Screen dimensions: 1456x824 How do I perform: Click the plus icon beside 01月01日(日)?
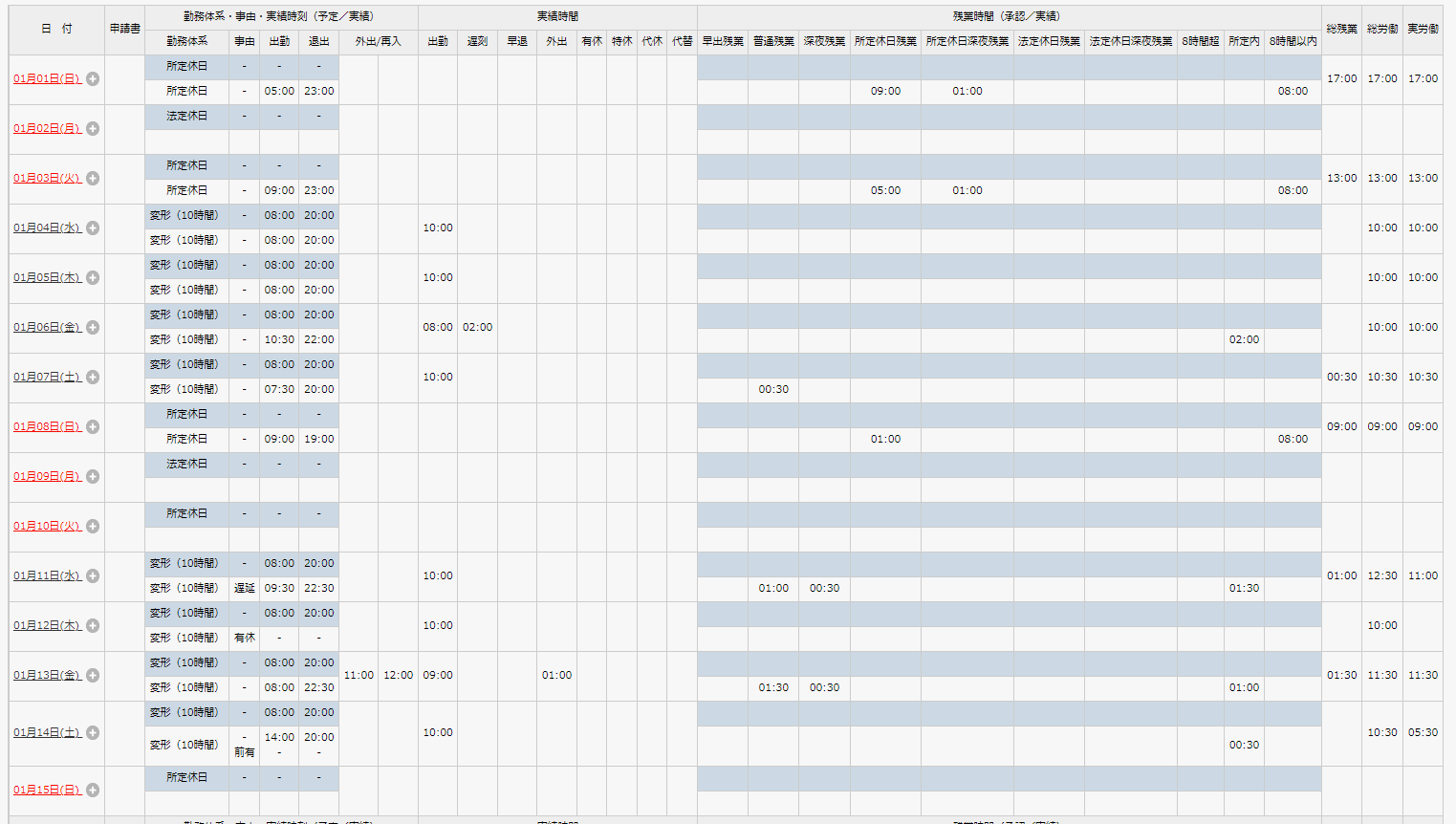(x=93, y=79)
